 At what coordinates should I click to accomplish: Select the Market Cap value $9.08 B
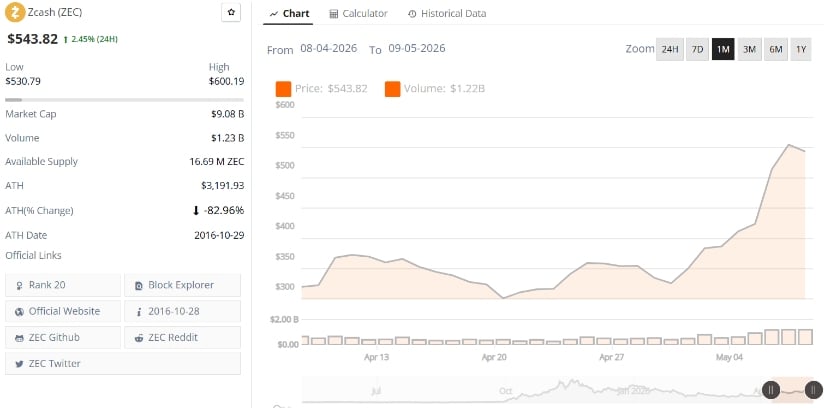227,114
